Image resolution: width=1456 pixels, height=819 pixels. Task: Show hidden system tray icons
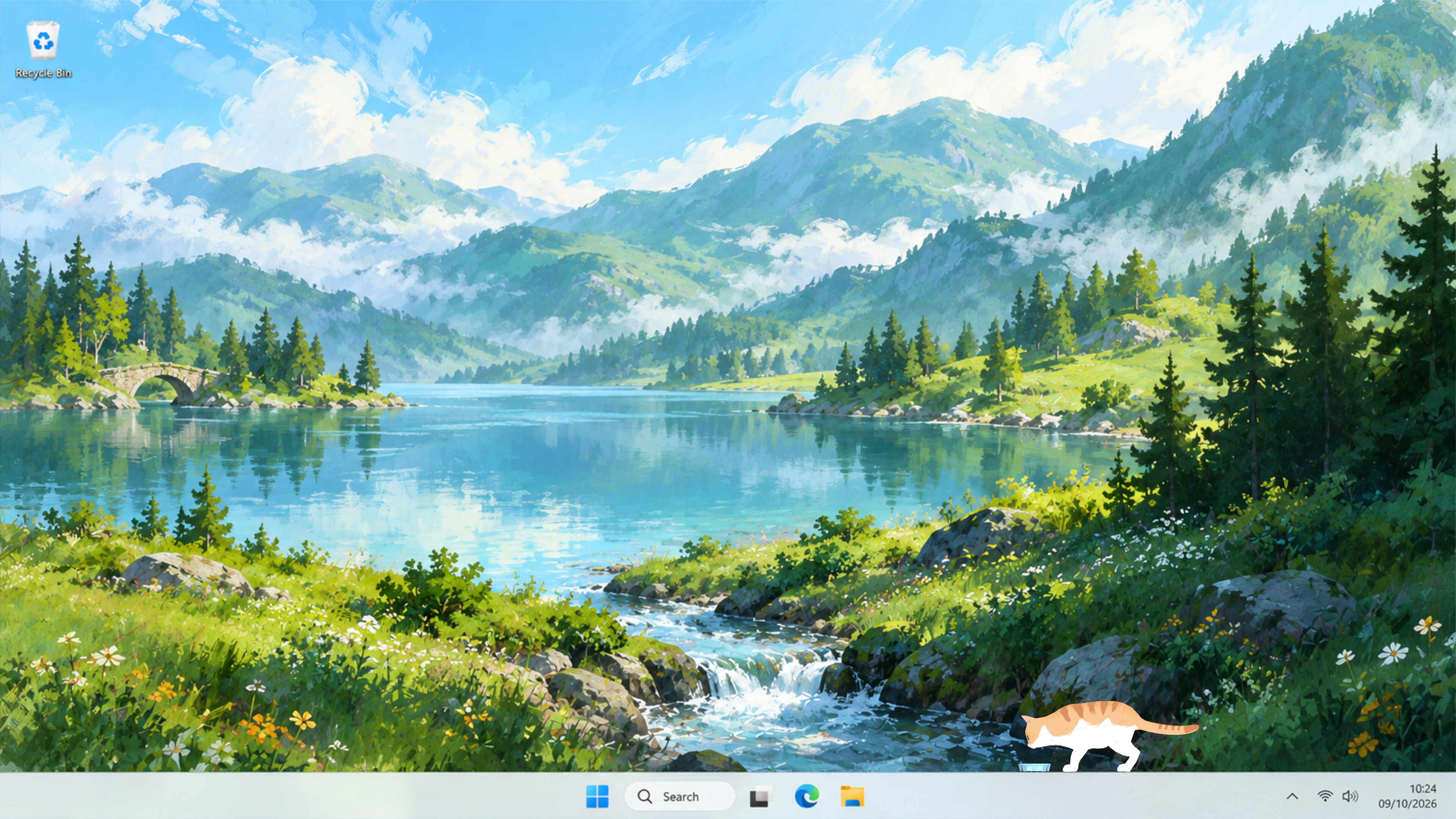[x=1292, y=796]
